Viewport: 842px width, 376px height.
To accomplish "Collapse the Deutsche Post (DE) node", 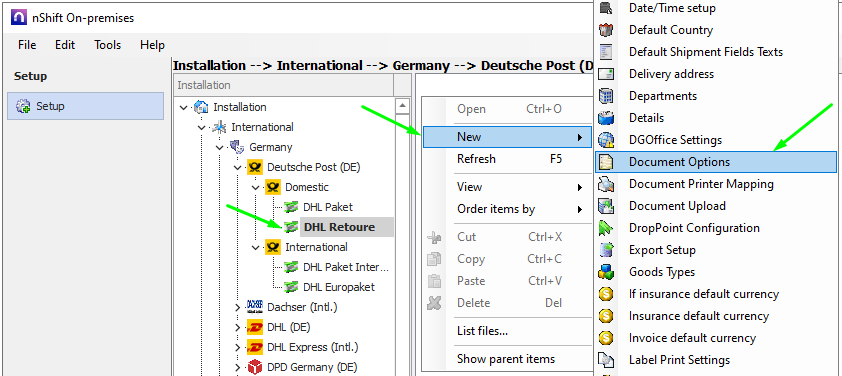I will click(238, 167).
